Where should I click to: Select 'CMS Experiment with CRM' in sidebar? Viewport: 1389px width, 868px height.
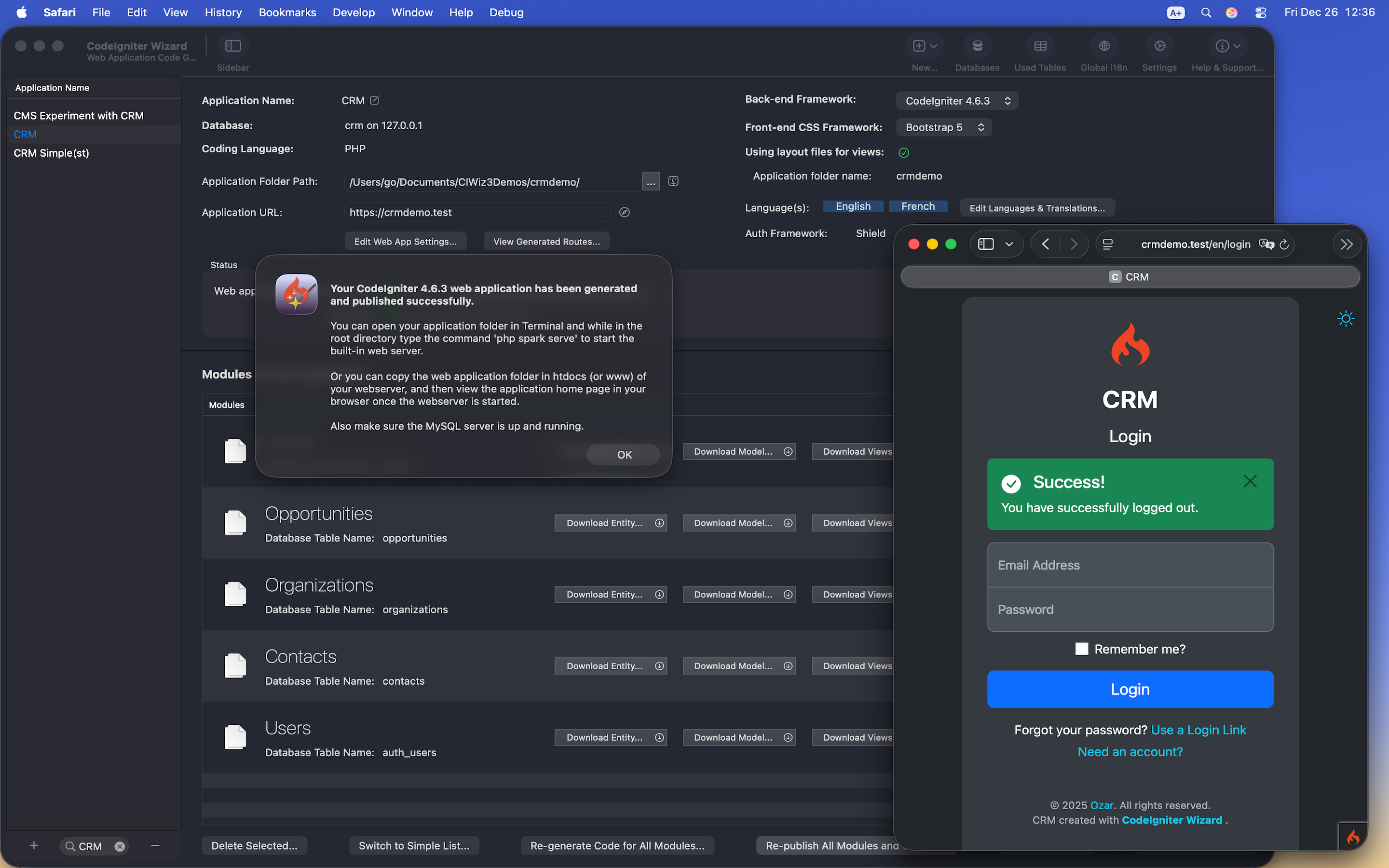(94, 116)
